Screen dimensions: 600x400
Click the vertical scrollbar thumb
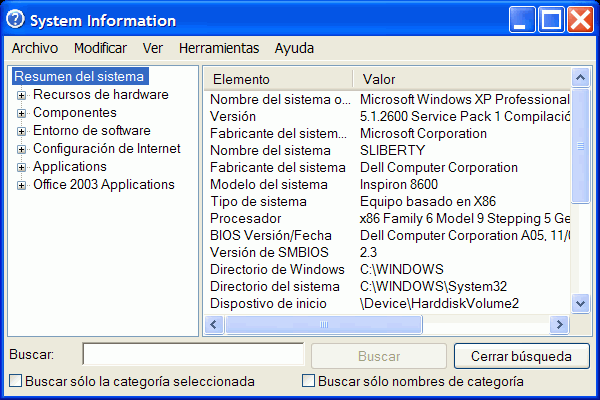pyautogui.click(x=580, y=146)
